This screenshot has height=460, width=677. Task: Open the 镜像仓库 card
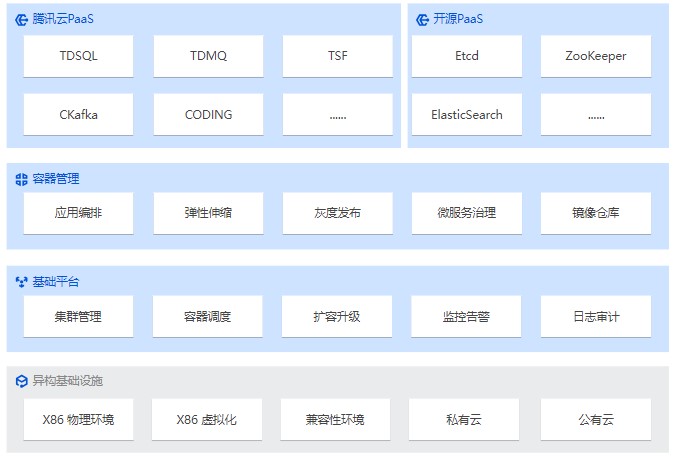pyautogui.click(x=596, y=213)
